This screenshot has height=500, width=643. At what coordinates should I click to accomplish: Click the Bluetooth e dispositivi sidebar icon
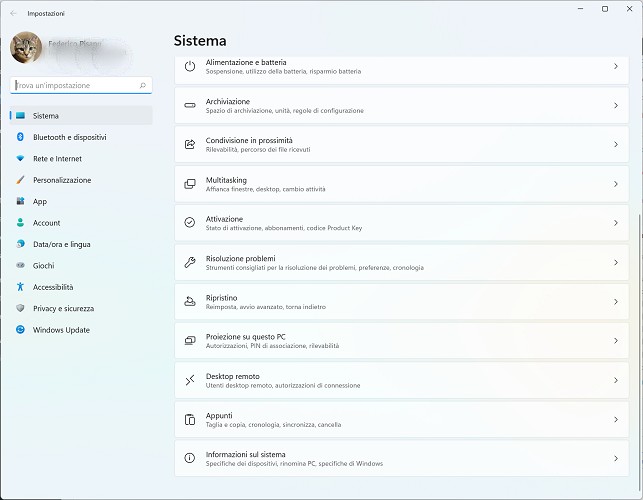(x=19, y=137)
